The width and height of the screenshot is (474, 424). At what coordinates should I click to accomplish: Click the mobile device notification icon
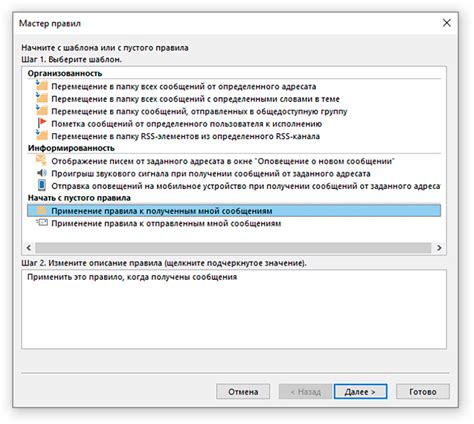42,185
